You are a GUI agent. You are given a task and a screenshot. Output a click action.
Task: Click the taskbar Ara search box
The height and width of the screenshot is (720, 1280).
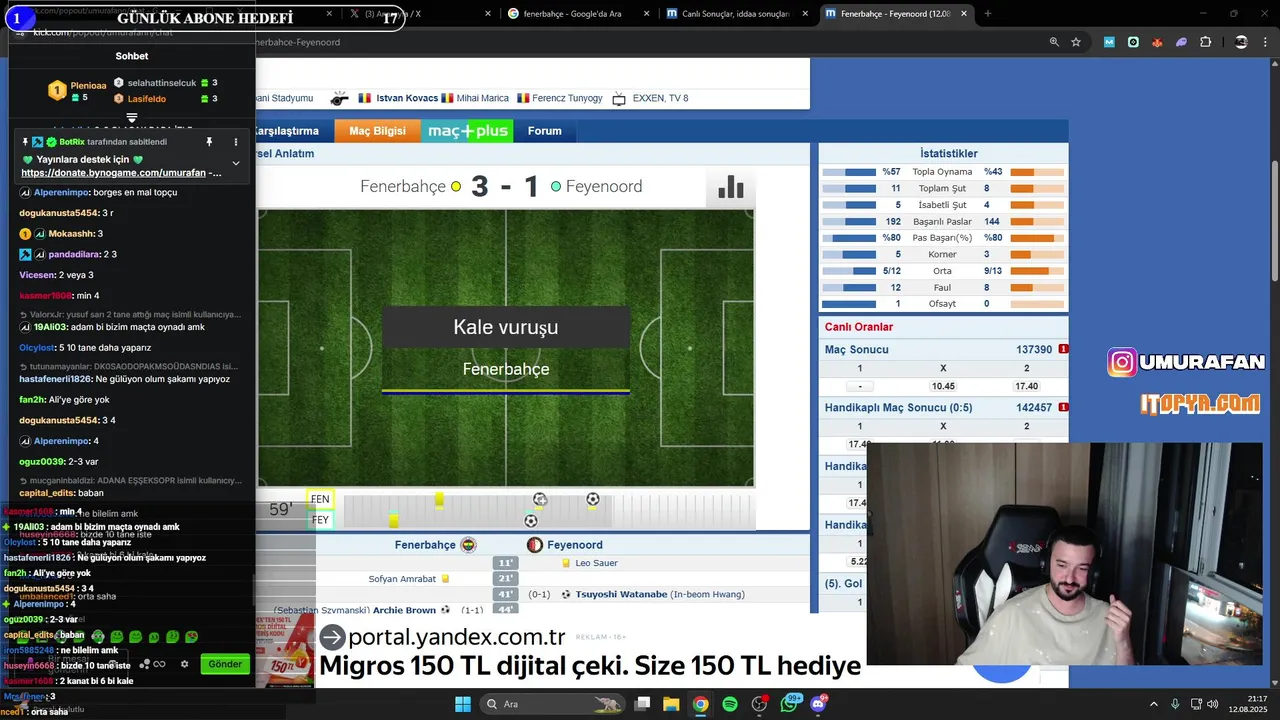pos(553,704)
